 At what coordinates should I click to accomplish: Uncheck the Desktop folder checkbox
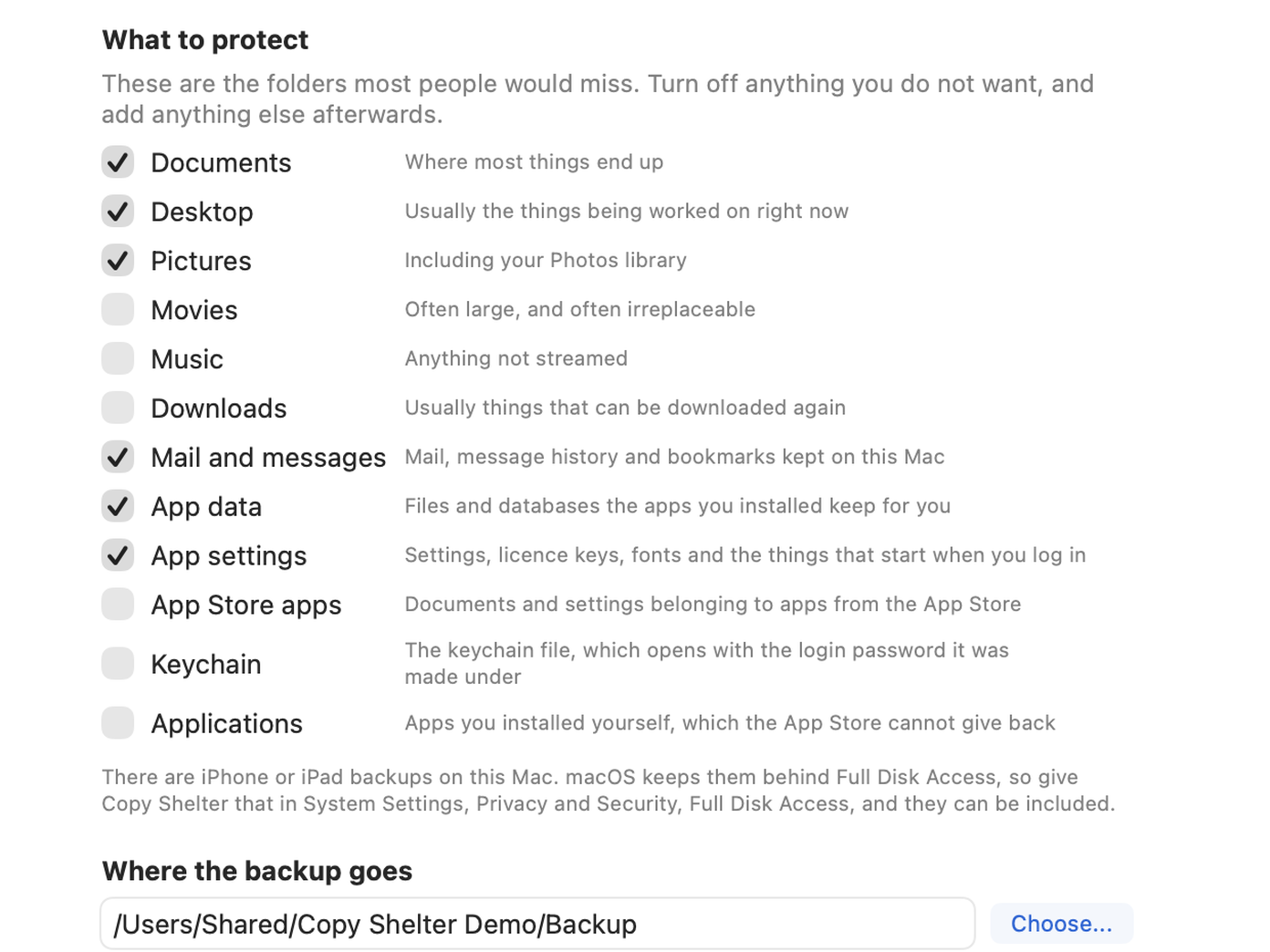click(118, 212)
